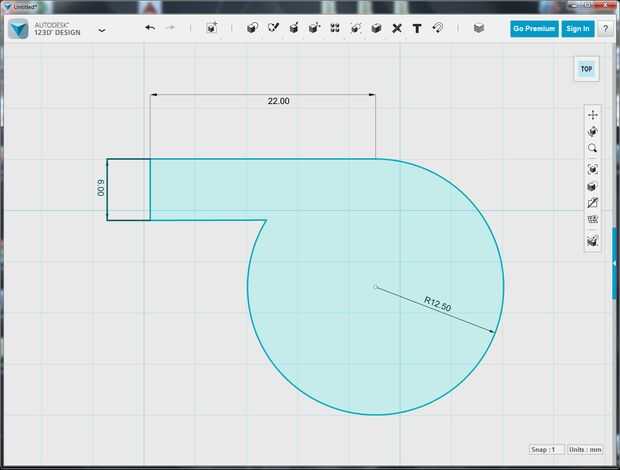Screen dimensions: 620x470
Task: Toggle sketch visibility in navigation bar
Action: click(x=592, y=203)
